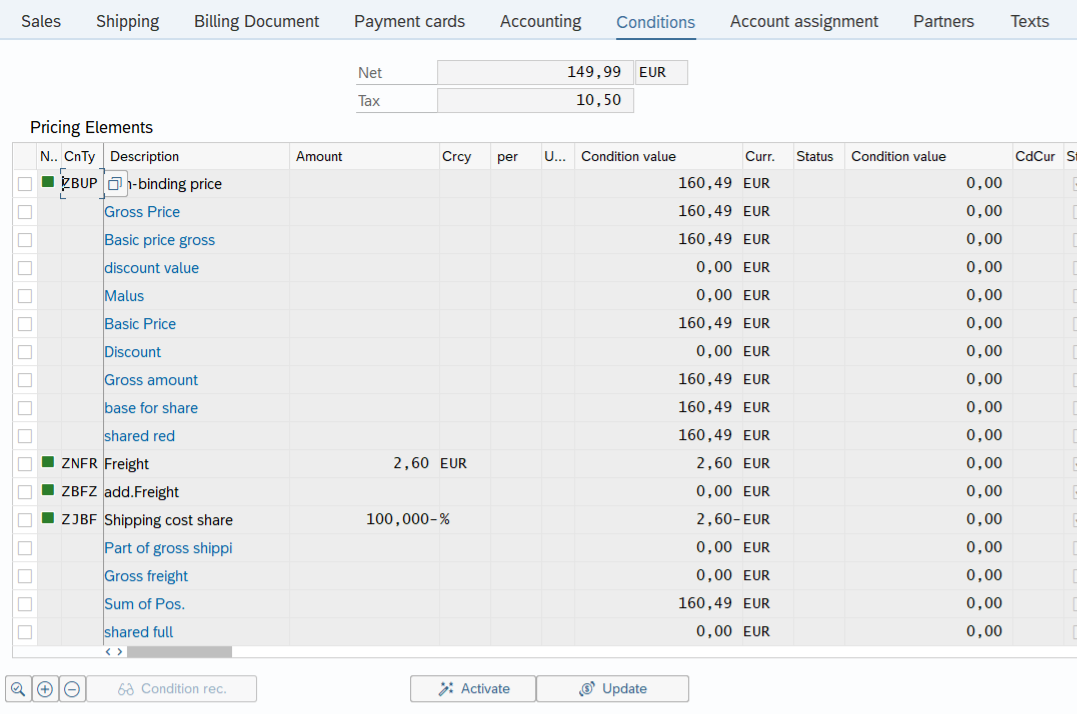Click the Description column header
Screen dimensions: 1077x714
click(196, 157)
